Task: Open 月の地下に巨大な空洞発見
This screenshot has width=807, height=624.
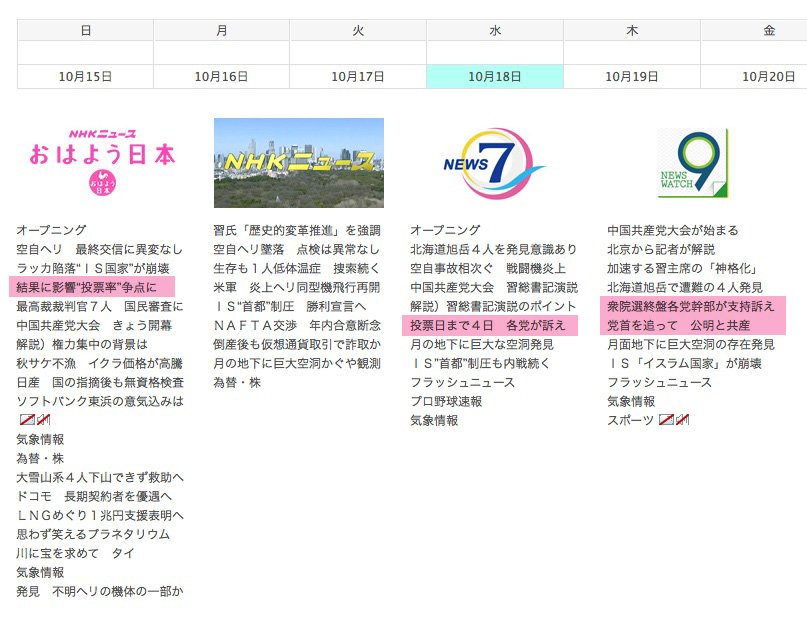Action: point(482,344)
